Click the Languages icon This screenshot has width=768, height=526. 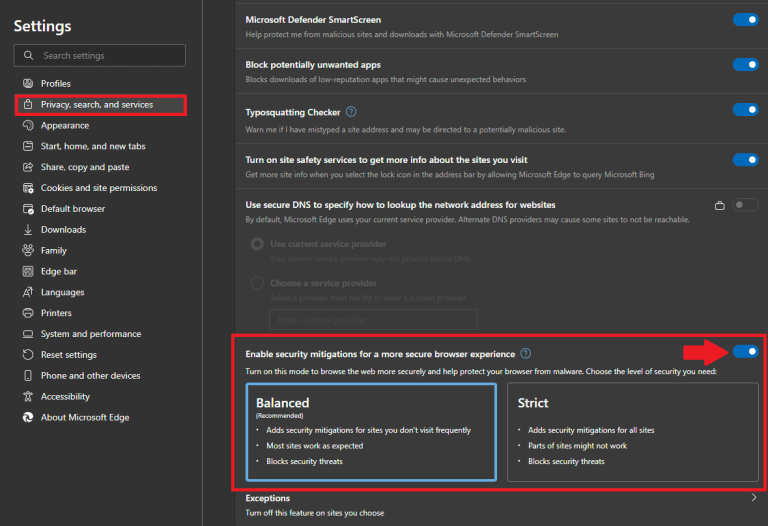[28, 292]
